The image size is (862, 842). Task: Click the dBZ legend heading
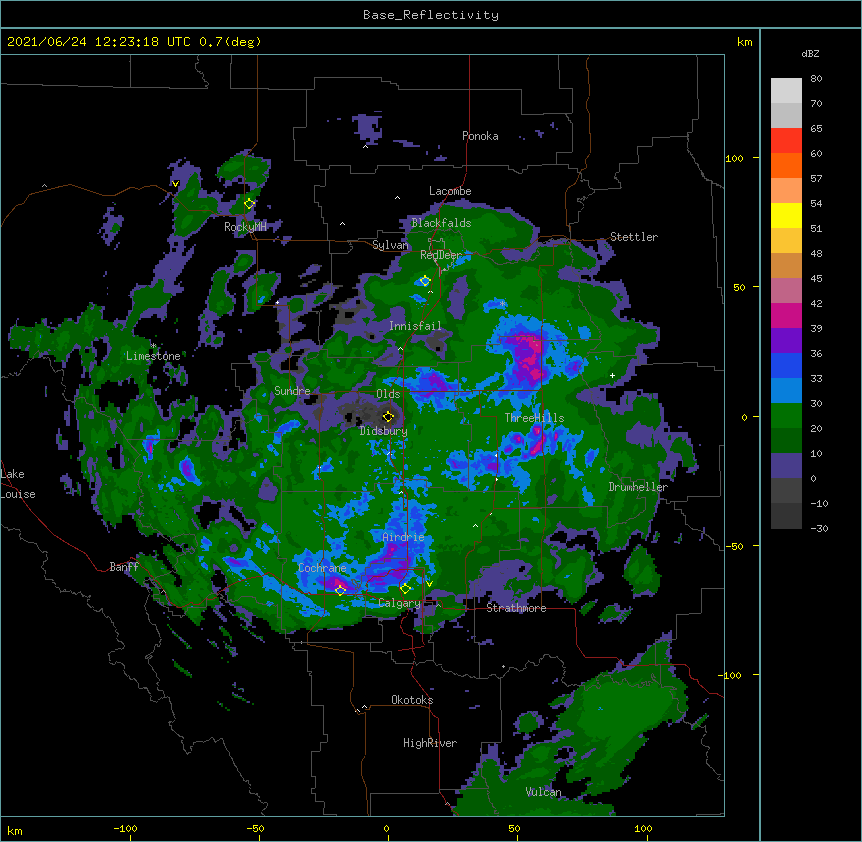point(810,54)
